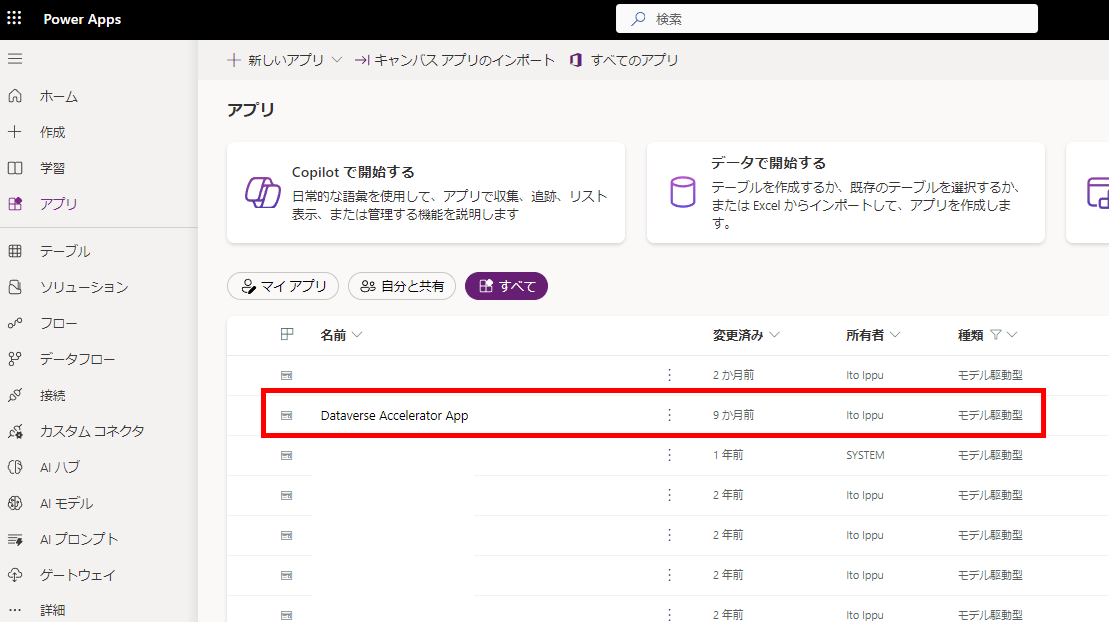
Task: Click inside the 検索 search box
Action: point(826,18)
